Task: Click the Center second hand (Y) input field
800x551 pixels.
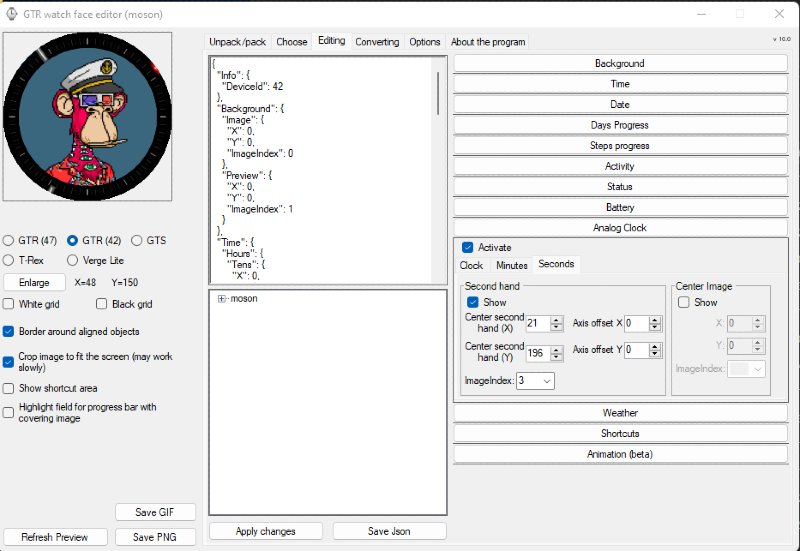Action: coord(538,353)
